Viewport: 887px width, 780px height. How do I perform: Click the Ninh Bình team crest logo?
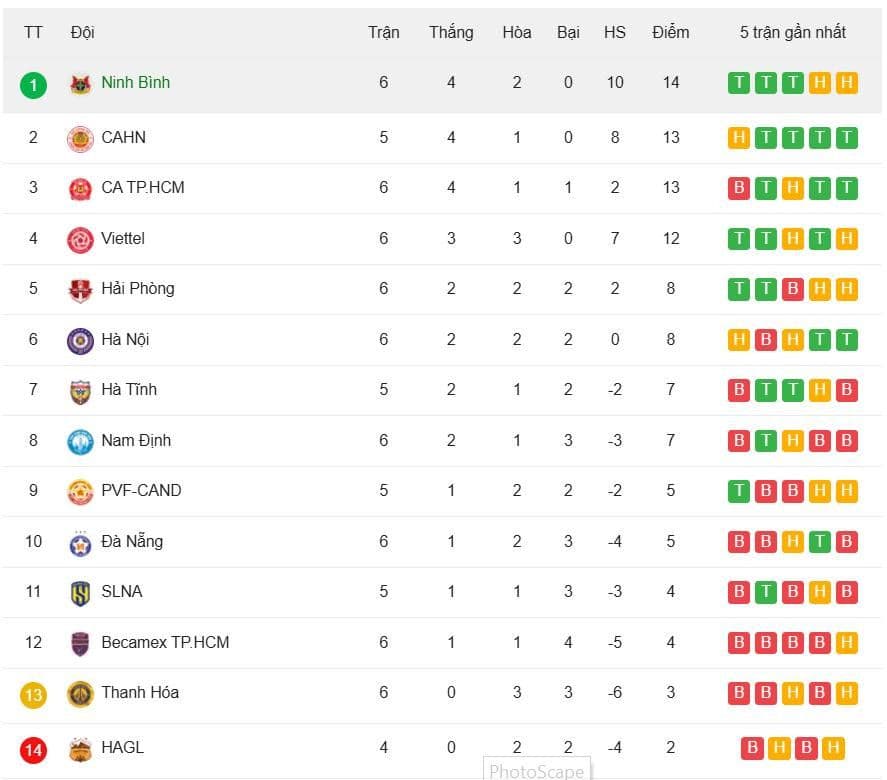[x=79, y=83]
